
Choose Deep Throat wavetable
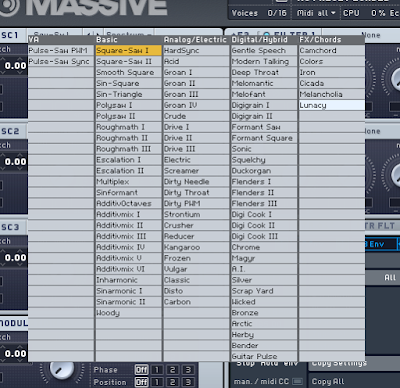tap(264, 72)
